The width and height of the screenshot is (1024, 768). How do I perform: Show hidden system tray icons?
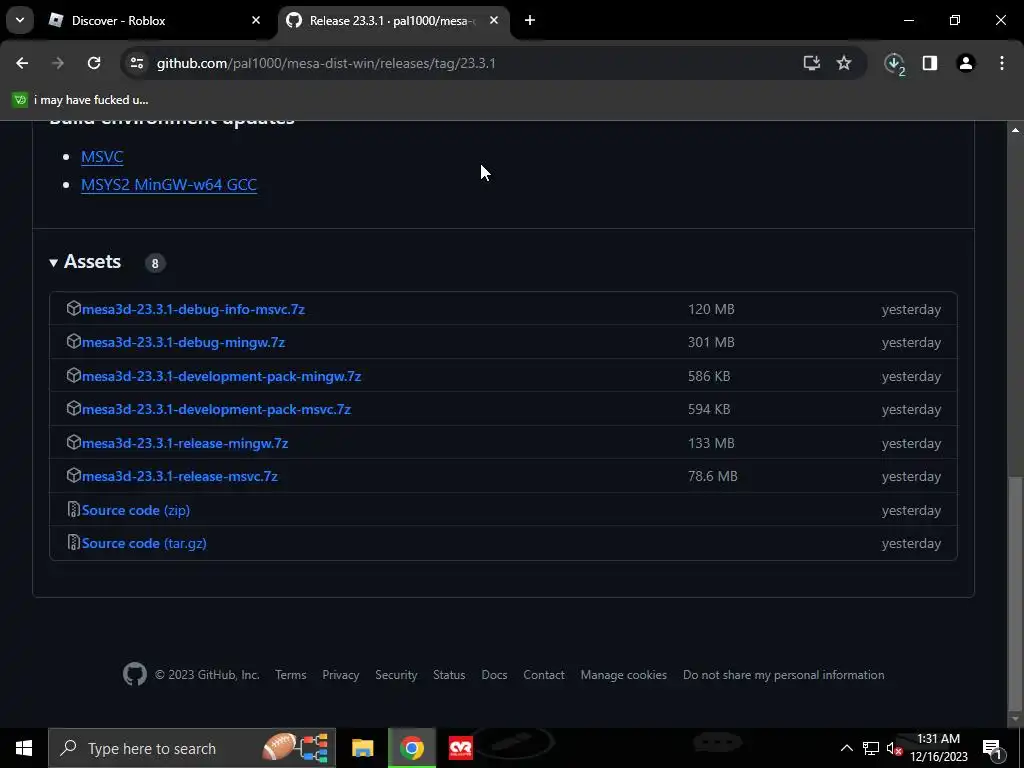coord(846,748)
